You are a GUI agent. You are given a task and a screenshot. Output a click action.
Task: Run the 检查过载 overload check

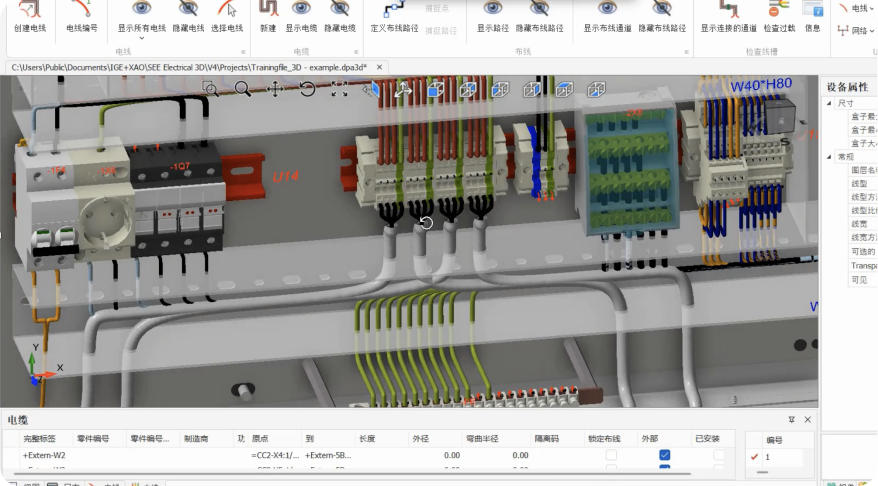(x=779, y=17)
